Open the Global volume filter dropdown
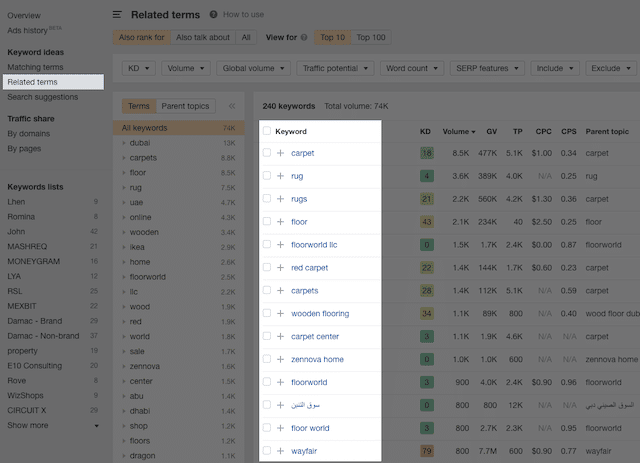Image resolution: width=640 pixels, height=463 pixels. click(253, 68)
